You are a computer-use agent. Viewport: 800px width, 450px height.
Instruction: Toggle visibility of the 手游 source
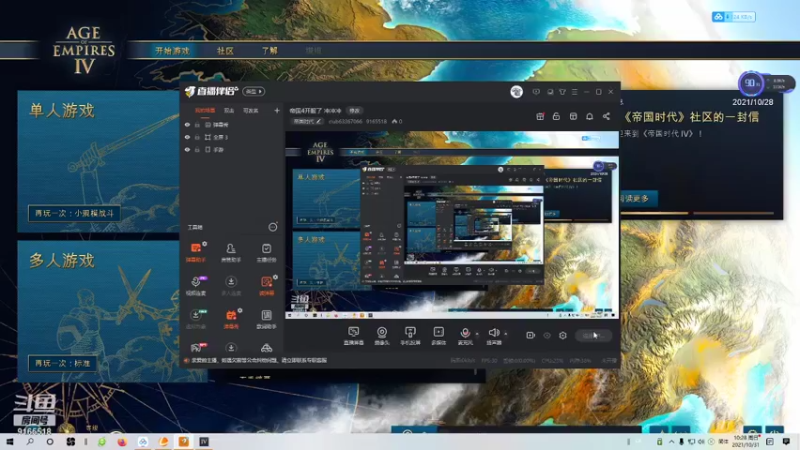tap(187, 149)
